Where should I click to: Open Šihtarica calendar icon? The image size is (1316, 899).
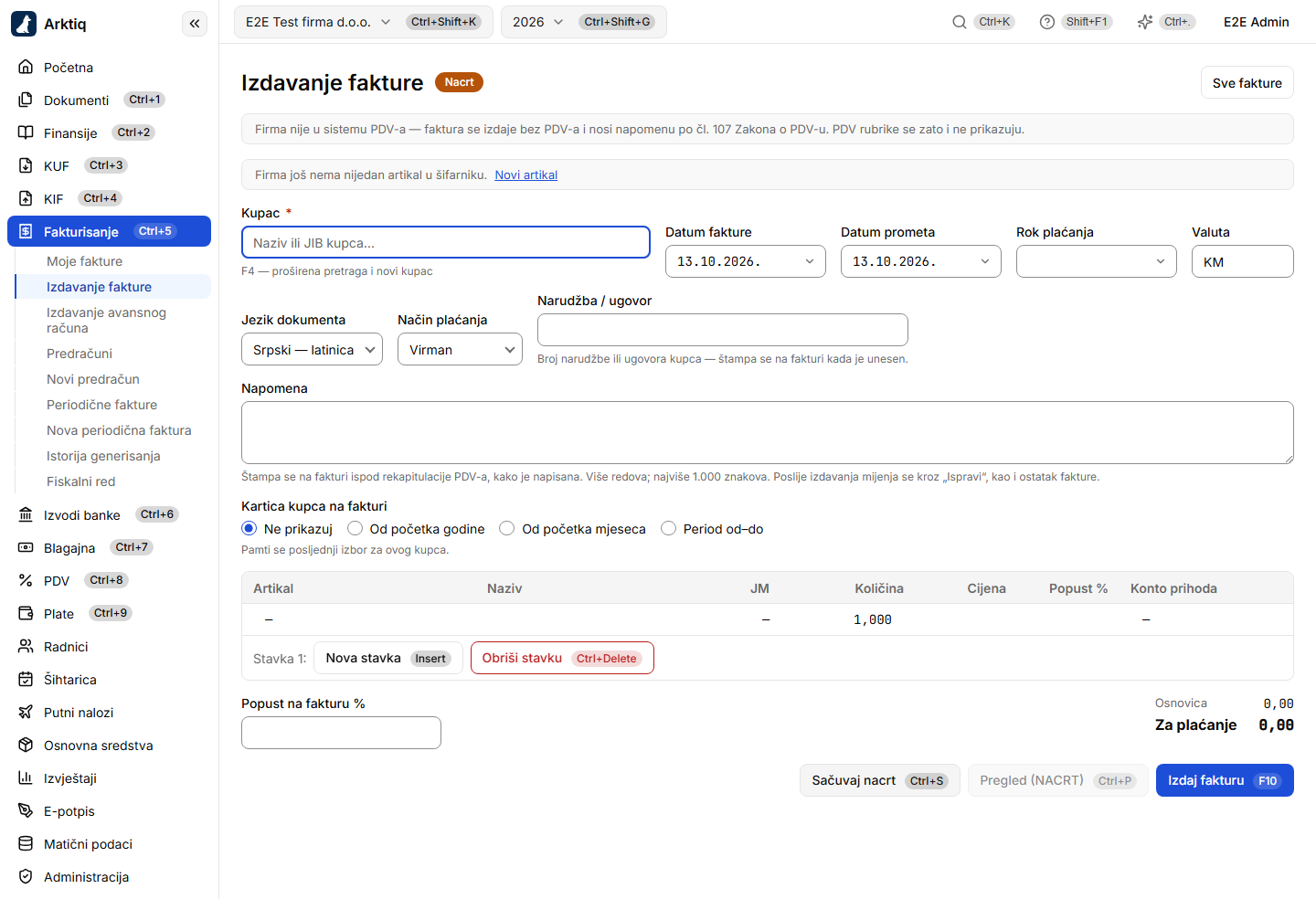[26, 679]
